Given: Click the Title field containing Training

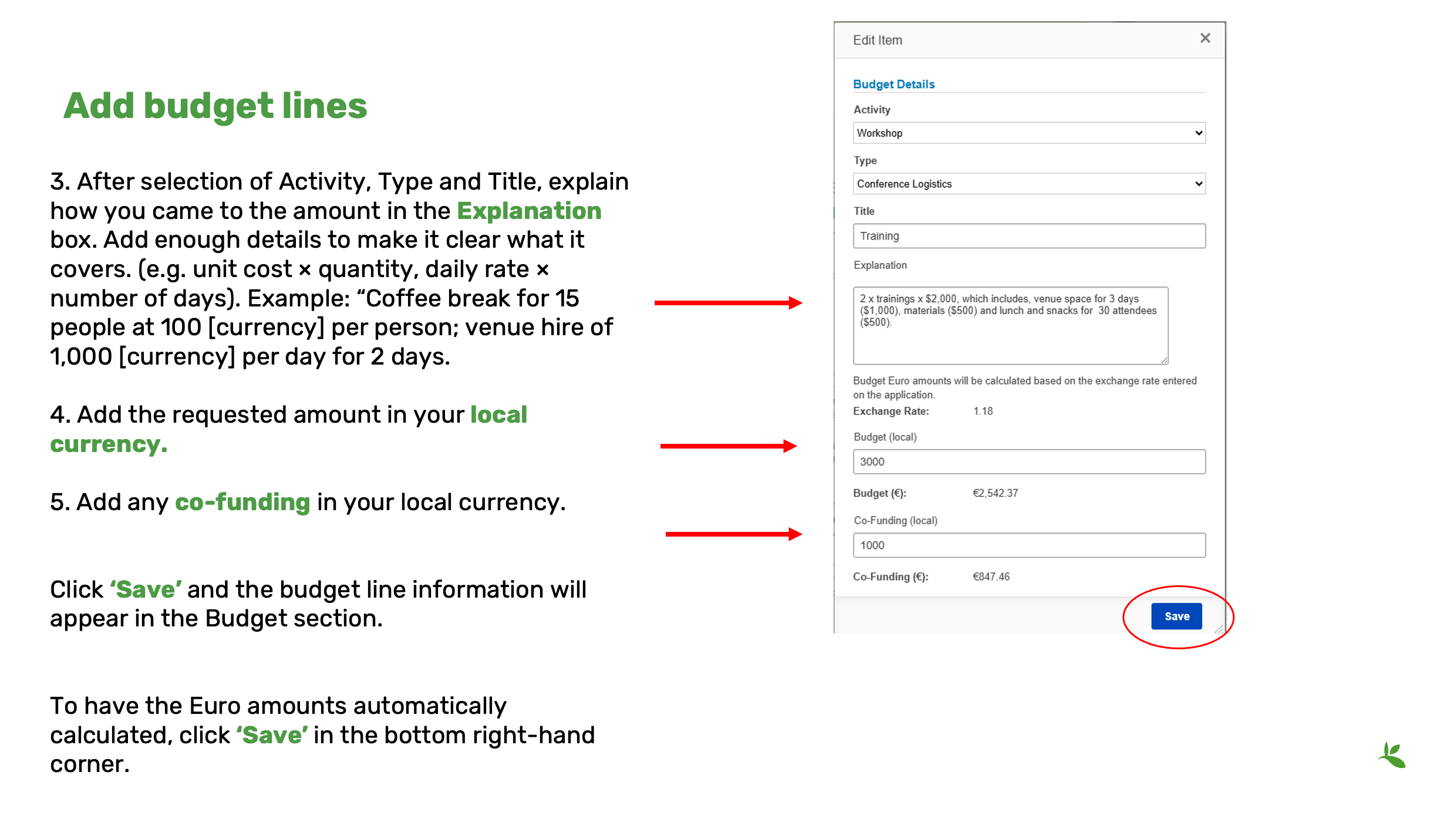Looking at the screenshot, I should (1029, 236).
